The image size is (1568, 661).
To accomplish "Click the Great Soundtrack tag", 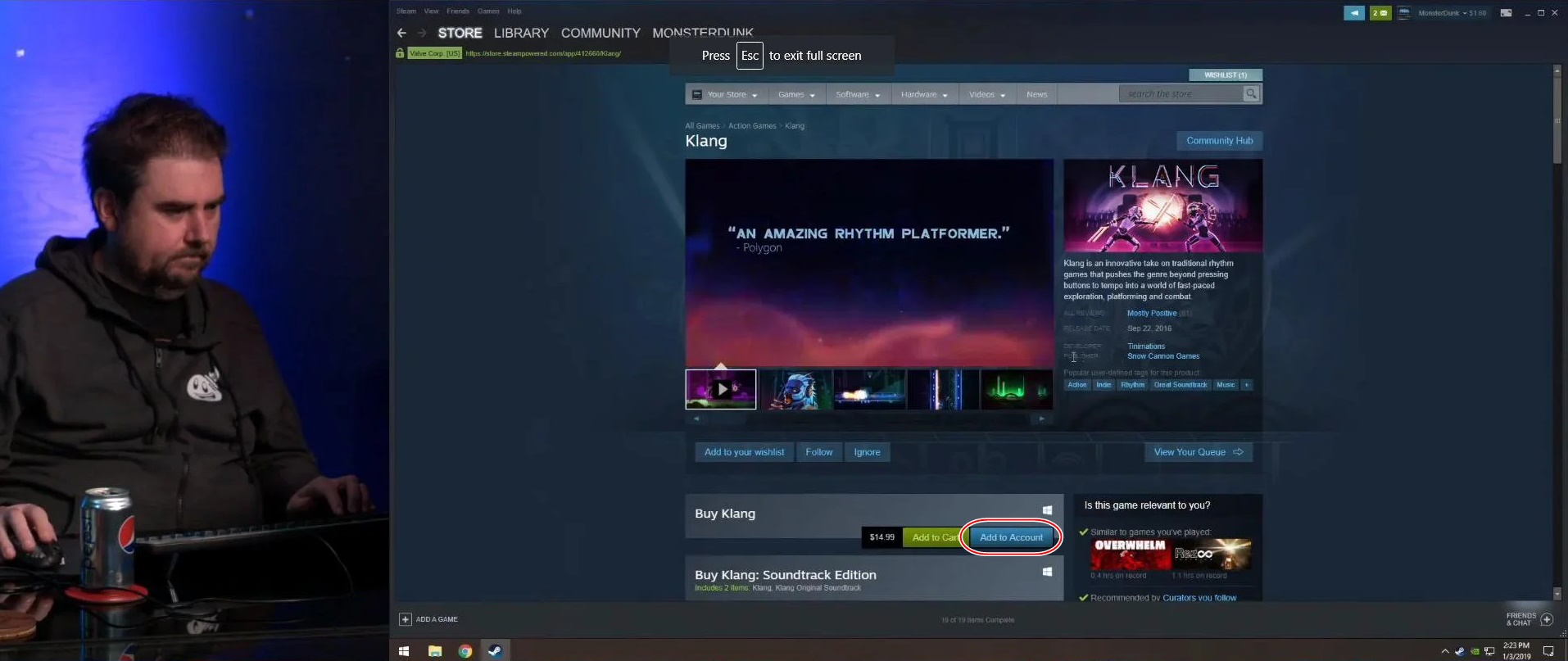I will (1180, 385).
